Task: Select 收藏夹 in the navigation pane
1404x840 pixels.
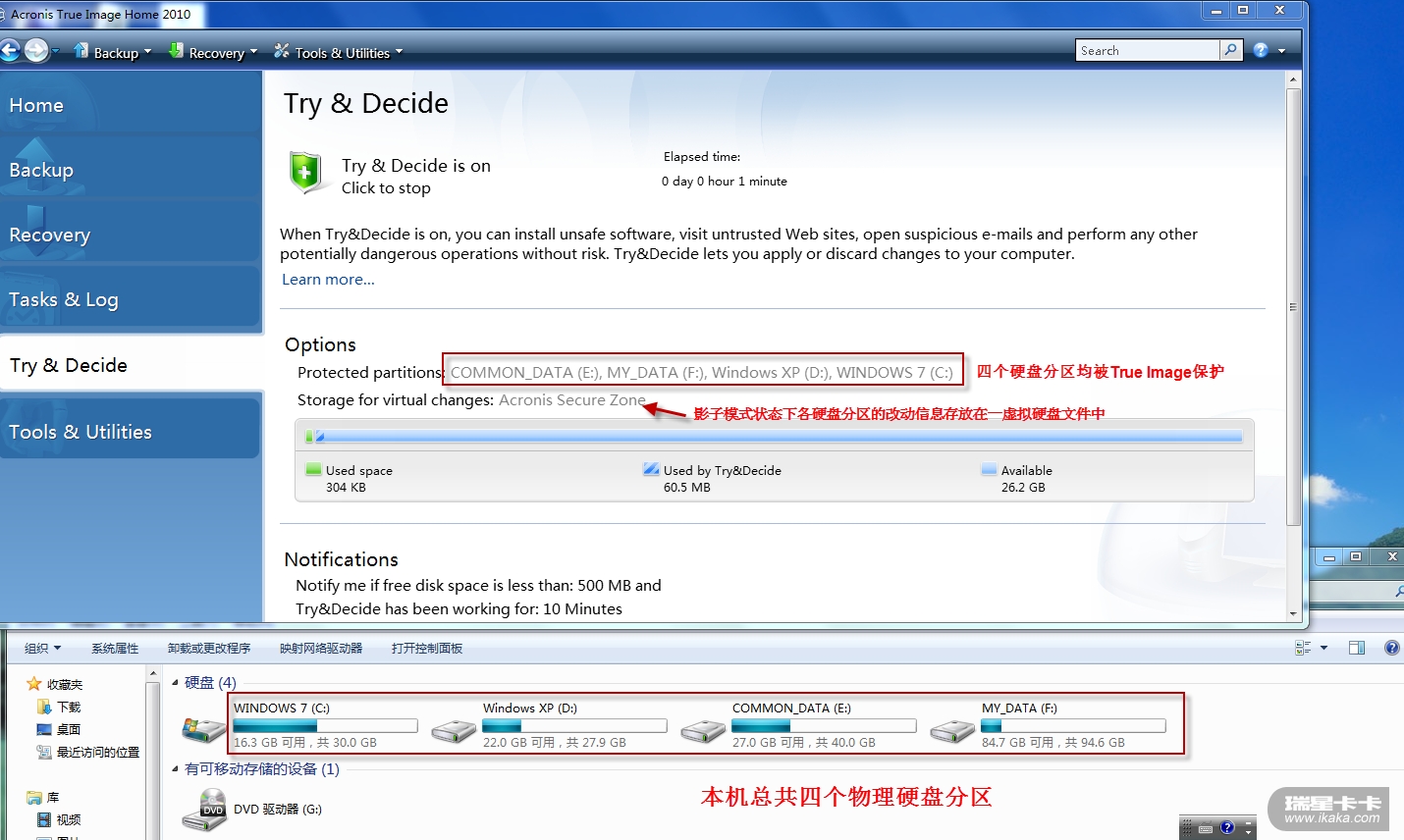Action: [55, 684]
